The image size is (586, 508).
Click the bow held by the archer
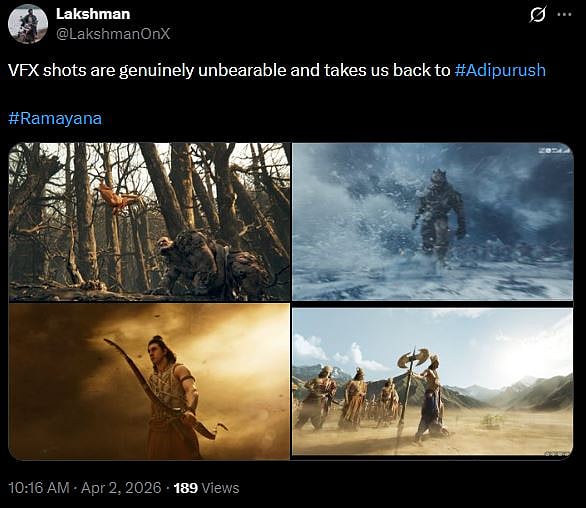[x=164, y=389]
